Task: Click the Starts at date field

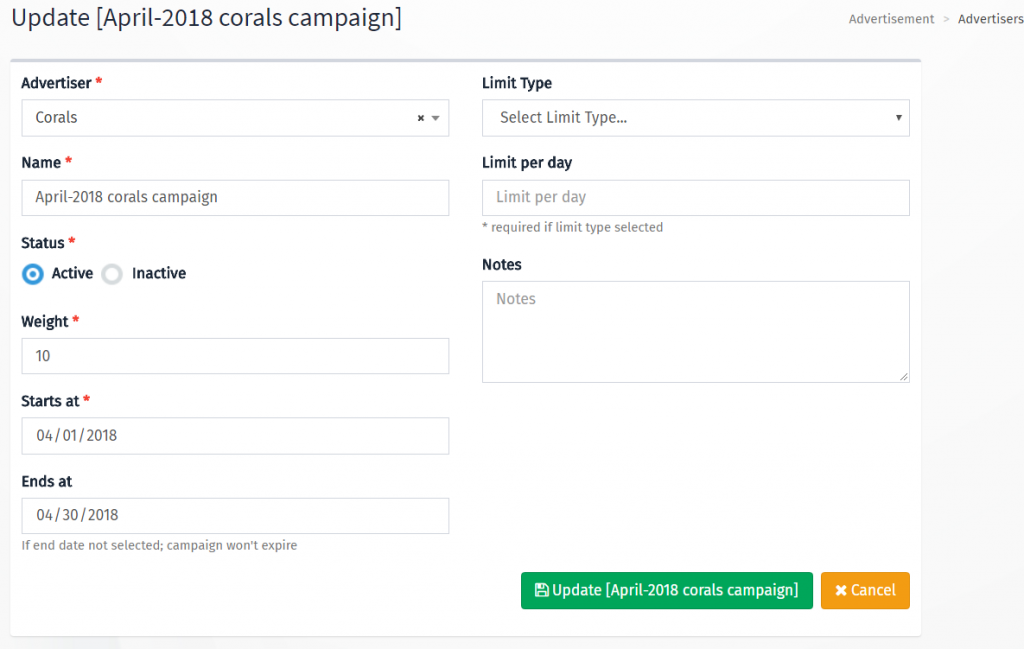Action: pyautogui.click(x=235, y=435)
